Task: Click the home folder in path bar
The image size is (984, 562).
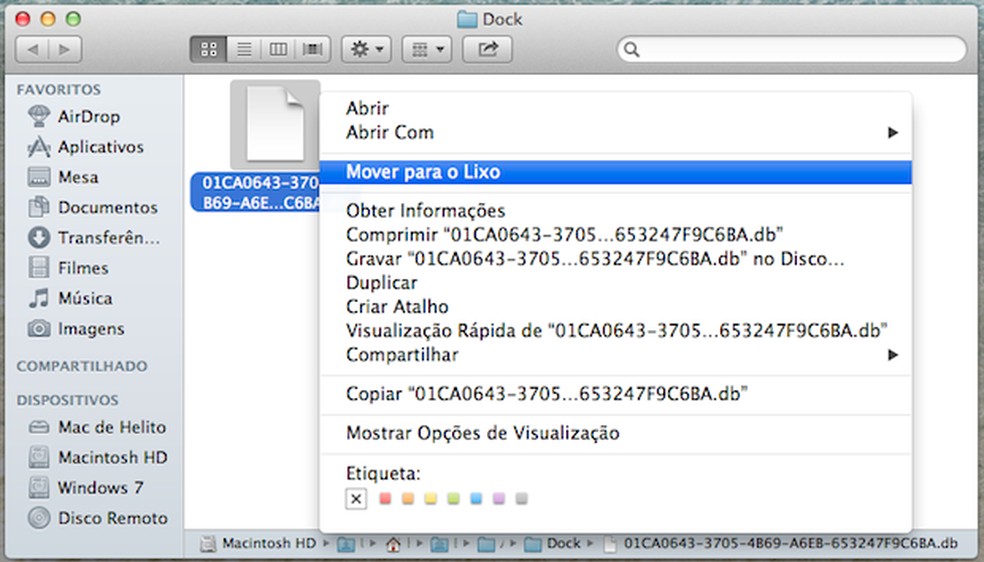Action: (393, 544)
